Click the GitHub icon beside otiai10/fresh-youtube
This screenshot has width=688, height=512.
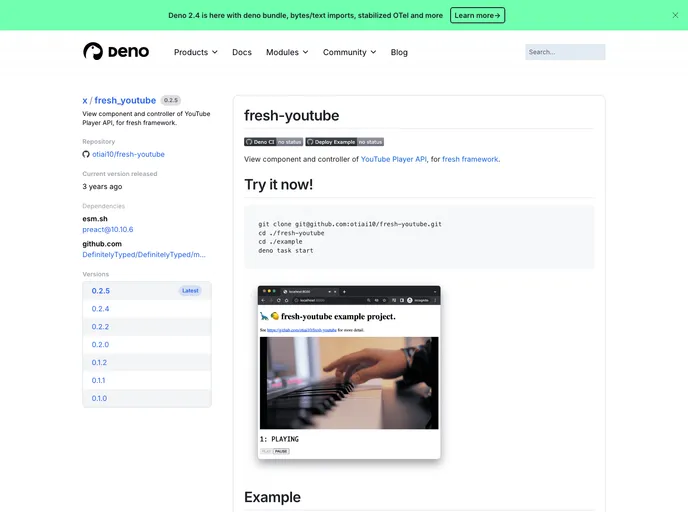coord(86,154)
